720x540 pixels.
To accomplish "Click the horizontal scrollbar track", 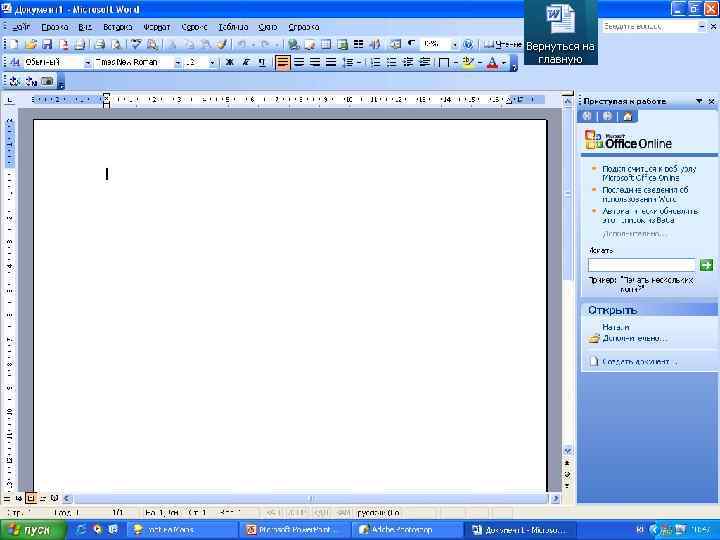I will click(x=310, y=499).
